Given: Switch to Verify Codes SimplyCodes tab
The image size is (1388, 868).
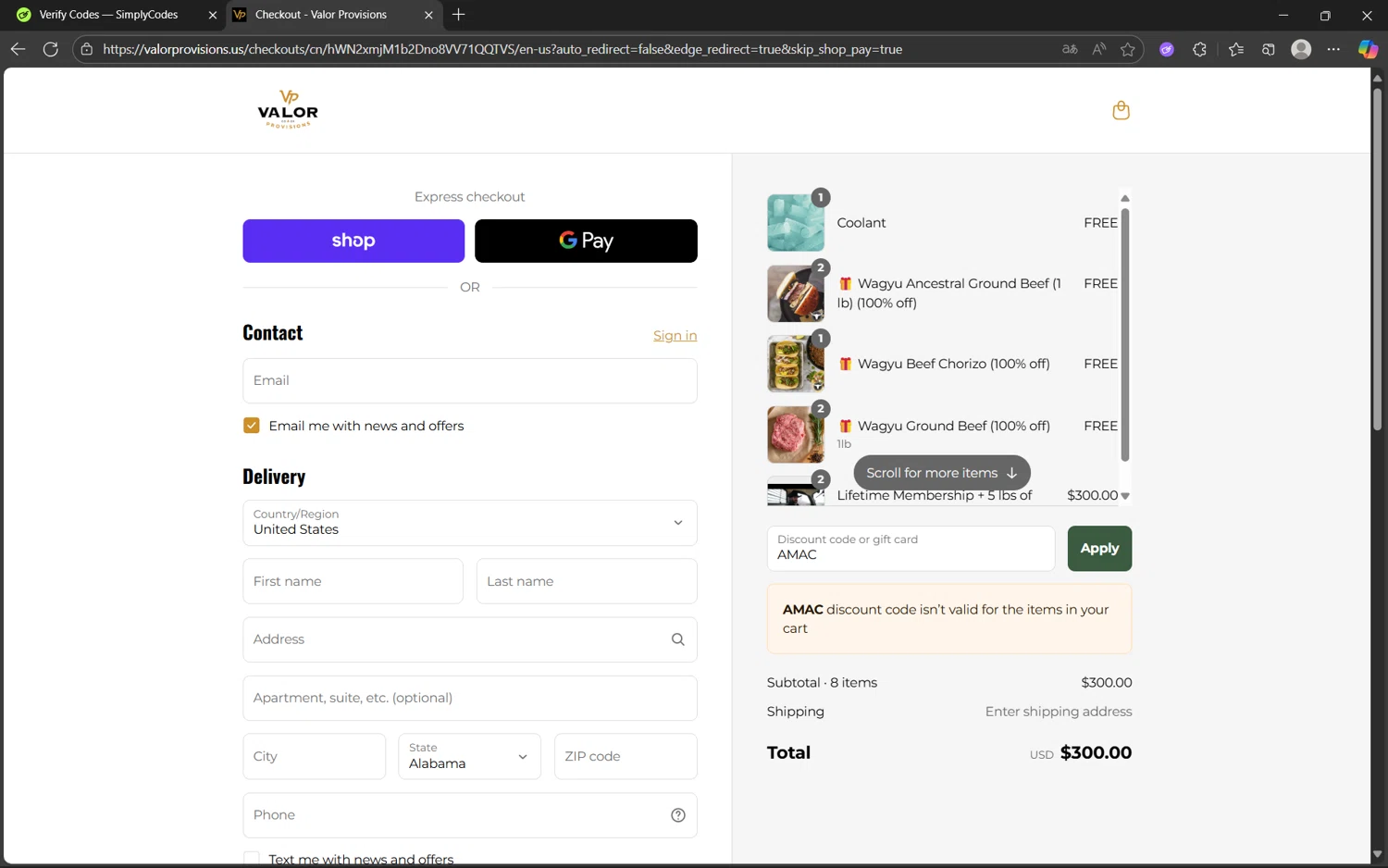Looking at the screenshot, I should (109, 15).
